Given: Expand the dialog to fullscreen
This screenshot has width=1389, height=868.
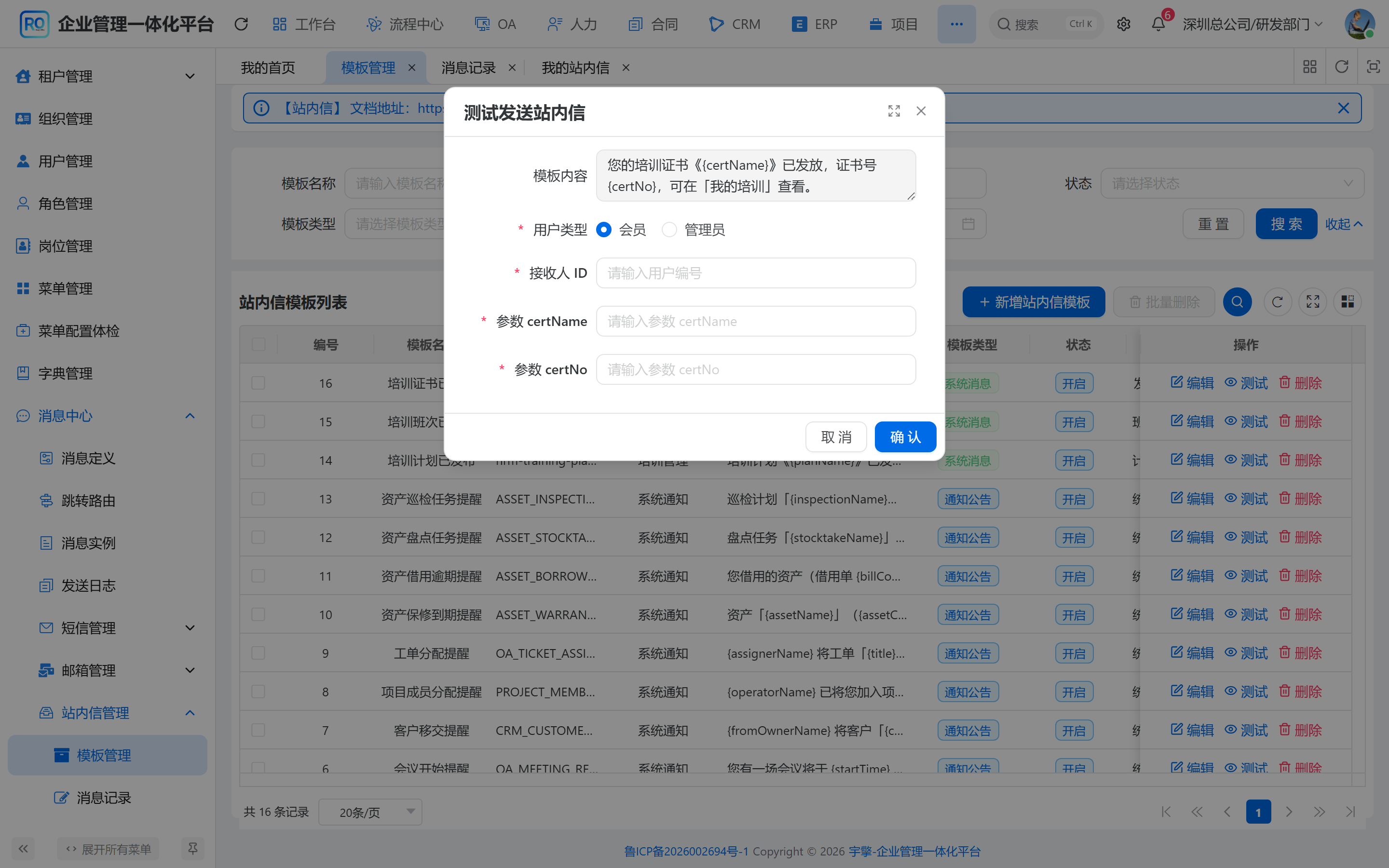Looking at the screenshot, I should click(x=894, y=111).
